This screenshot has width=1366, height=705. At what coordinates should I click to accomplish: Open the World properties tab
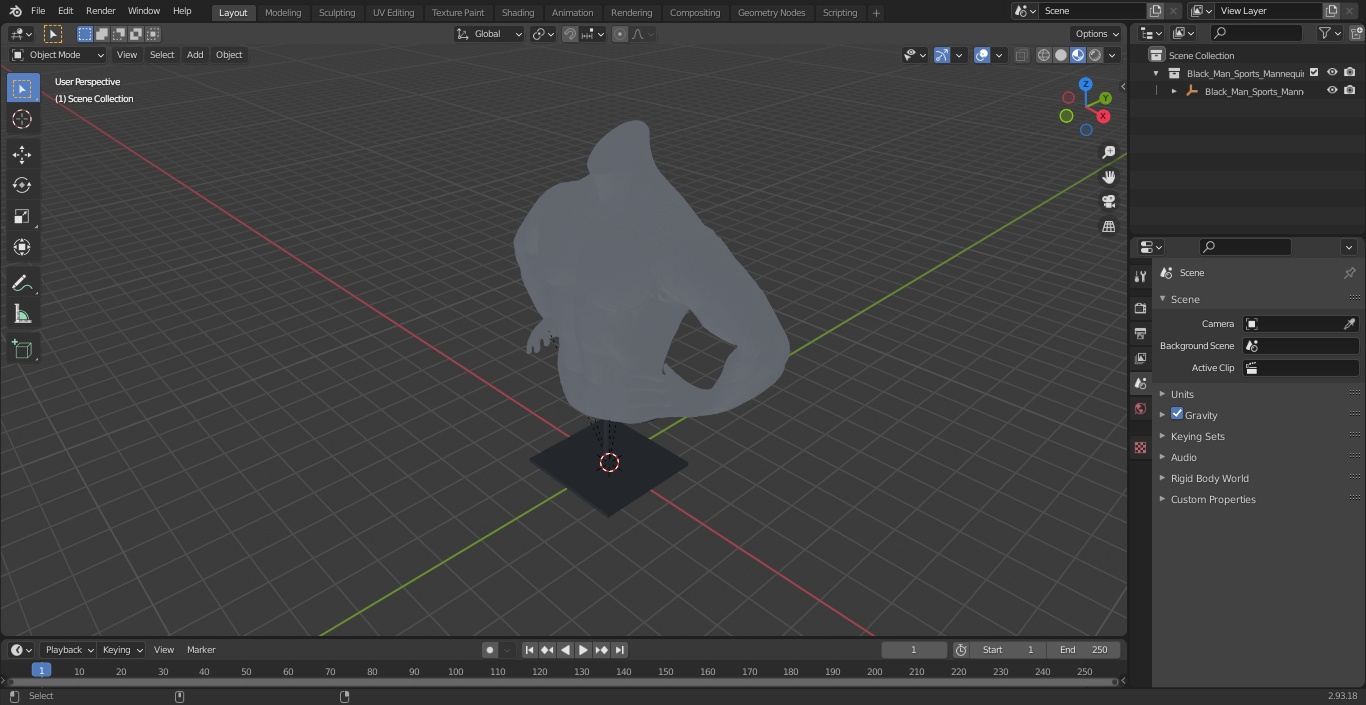click(x=1140, y=409)
